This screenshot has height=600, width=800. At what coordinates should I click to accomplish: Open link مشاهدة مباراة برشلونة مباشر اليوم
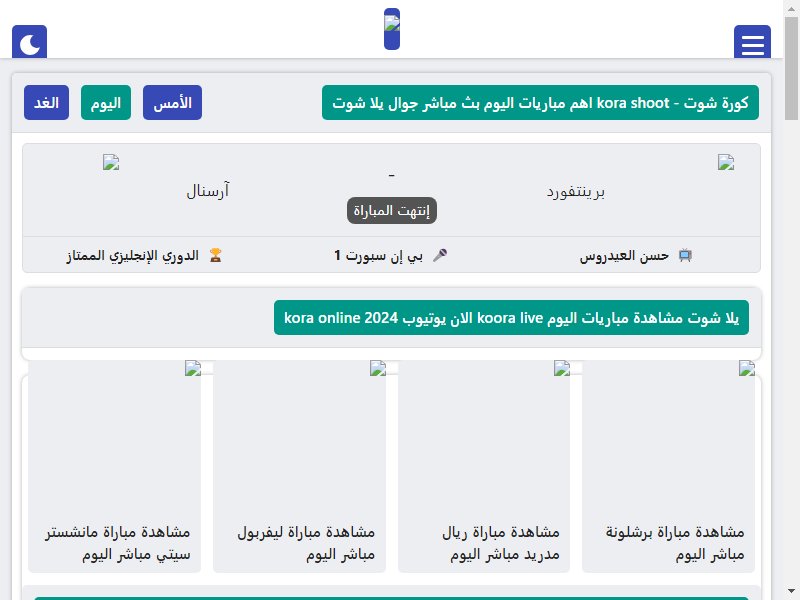[x=675, y=543]
